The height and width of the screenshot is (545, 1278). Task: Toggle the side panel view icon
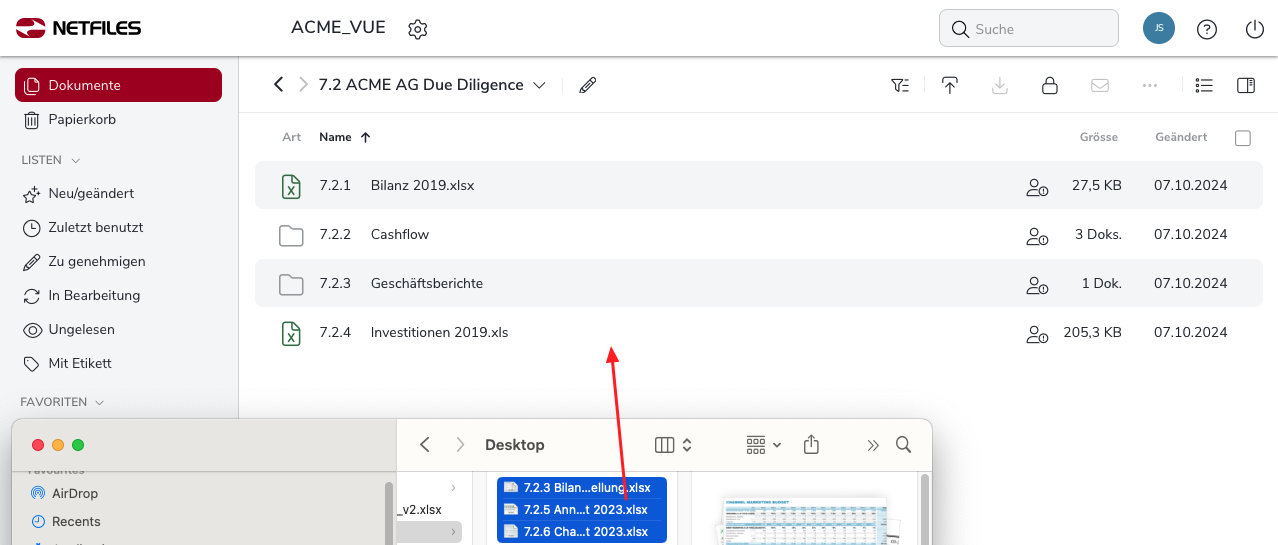[1246, 85]
